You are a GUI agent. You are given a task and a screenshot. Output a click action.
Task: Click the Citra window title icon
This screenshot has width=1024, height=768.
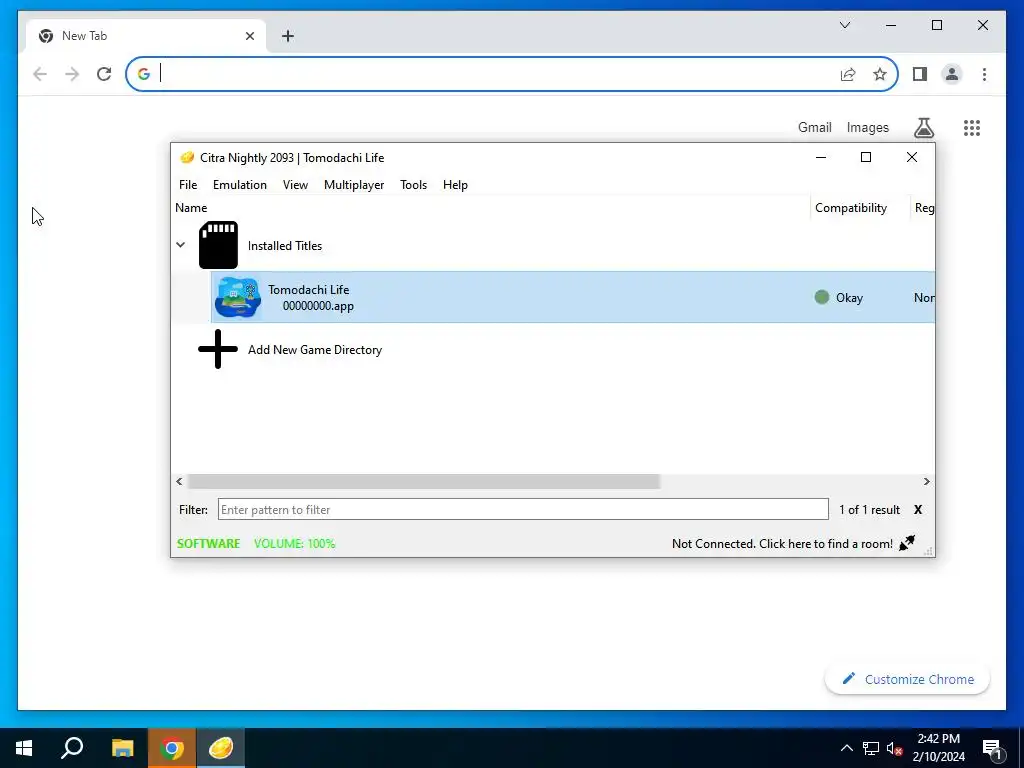[187, 157]
